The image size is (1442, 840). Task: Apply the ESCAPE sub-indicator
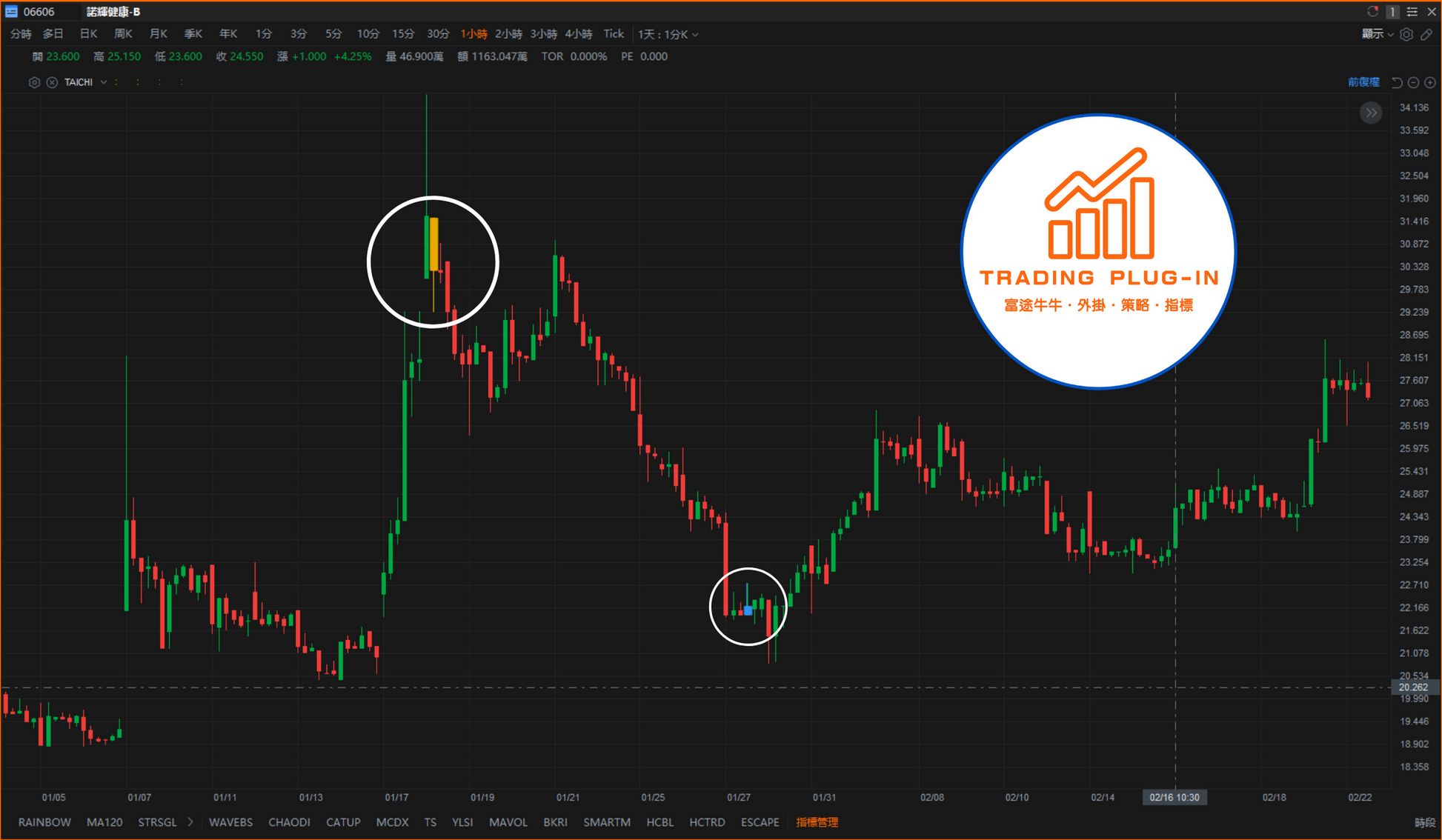pyautogui.click(x=760, y=822)
